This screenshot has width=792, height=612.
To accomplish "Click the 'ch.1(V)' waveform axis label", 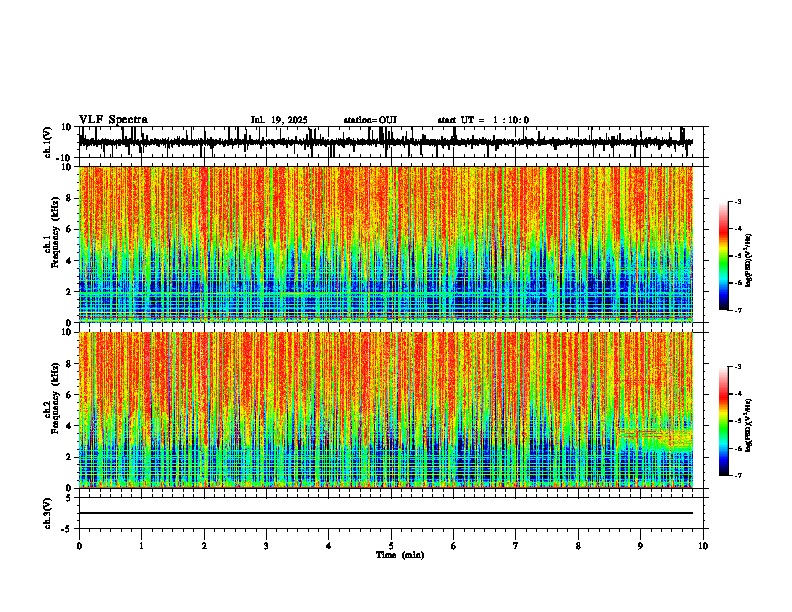I will [x=48, y=142].
